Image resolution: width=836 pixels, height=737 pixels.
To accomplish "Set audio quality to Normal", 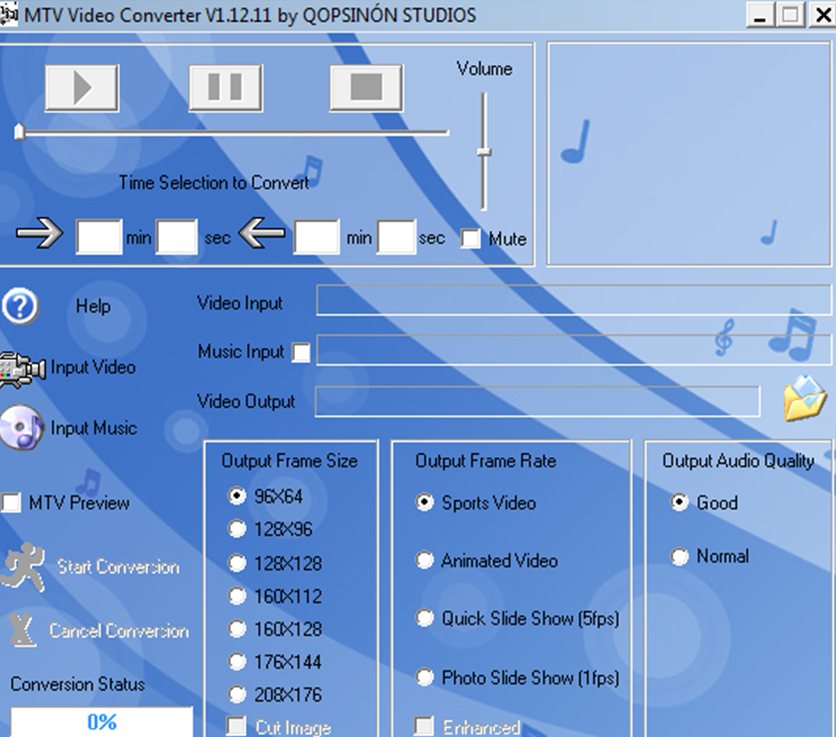I will point(680,556).
